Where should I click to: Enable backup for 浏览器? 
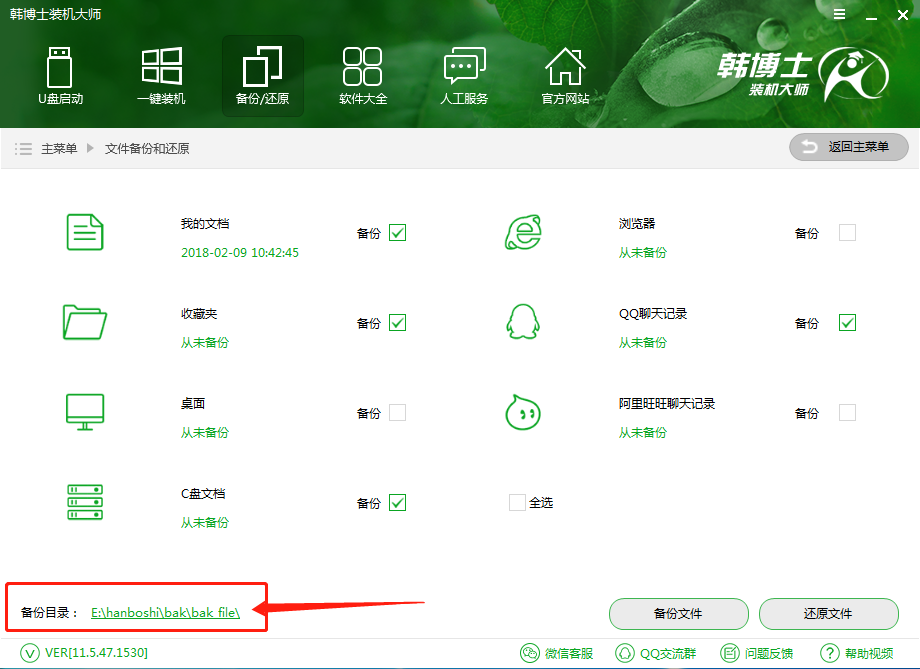coord(845,232)
